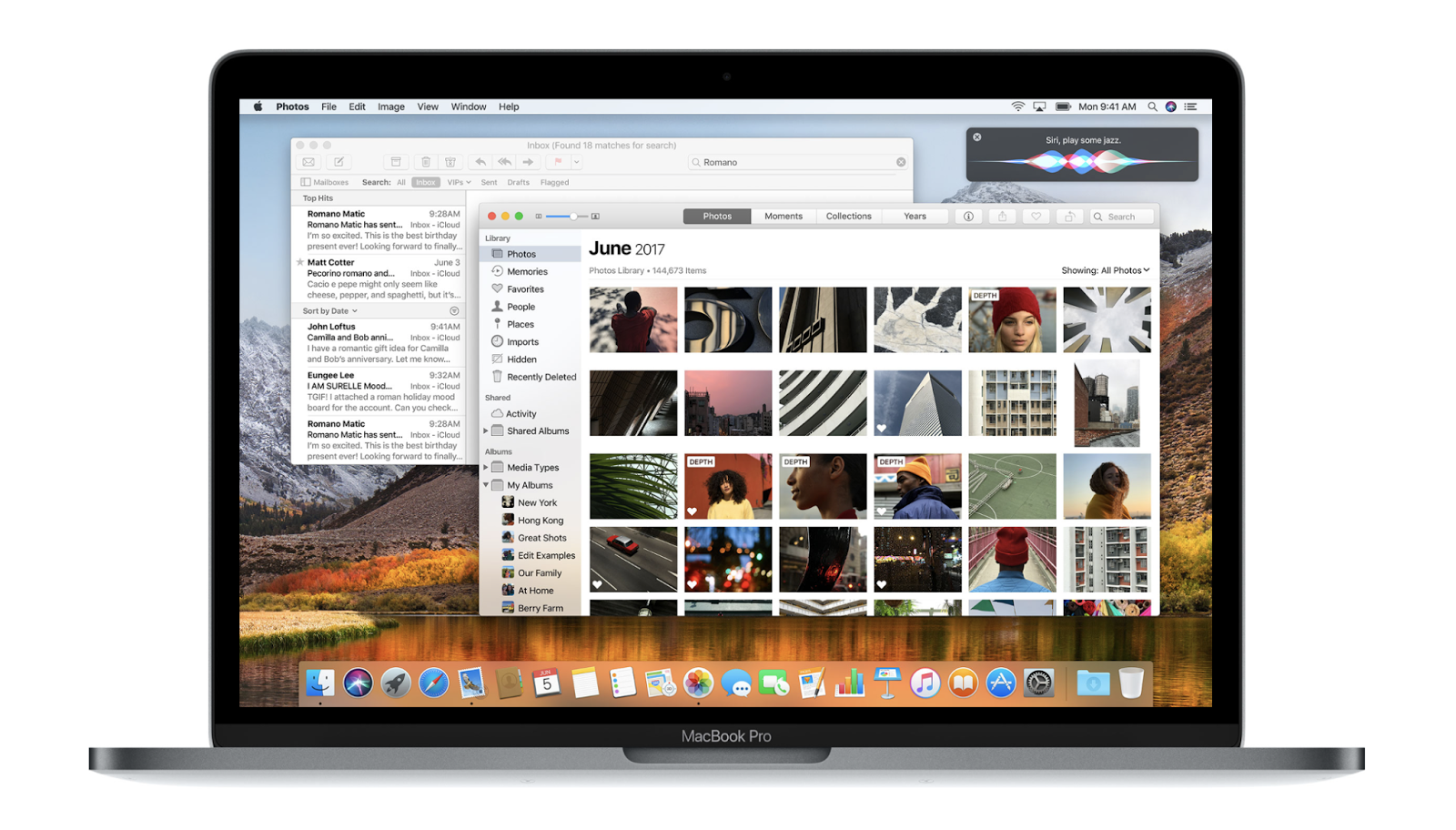Screen dimensions: 1456x830
Task: Adjust the thumbnail zoom slider in Photos
Action: pos(566,217)
